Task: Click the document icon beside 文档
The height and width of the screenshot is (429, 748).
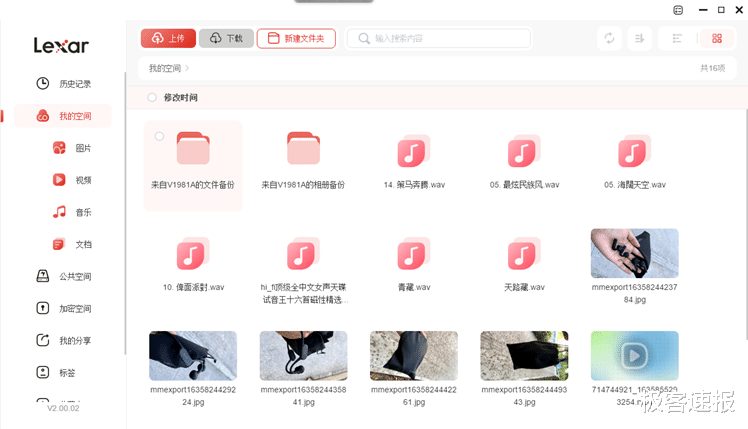Action: 59,244
